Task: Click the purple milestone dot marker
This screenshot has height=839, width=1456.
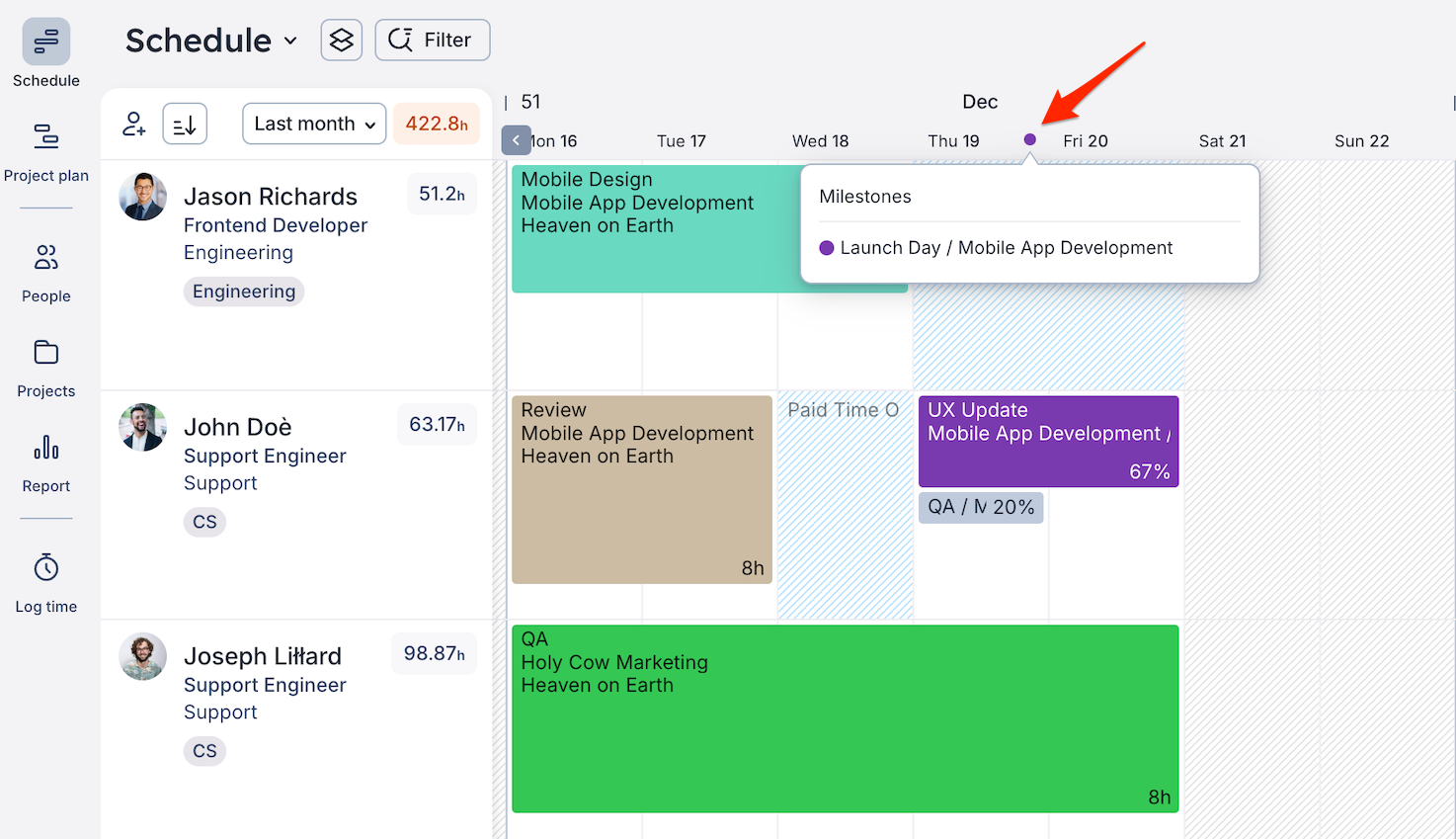Action: point(1030,140)
